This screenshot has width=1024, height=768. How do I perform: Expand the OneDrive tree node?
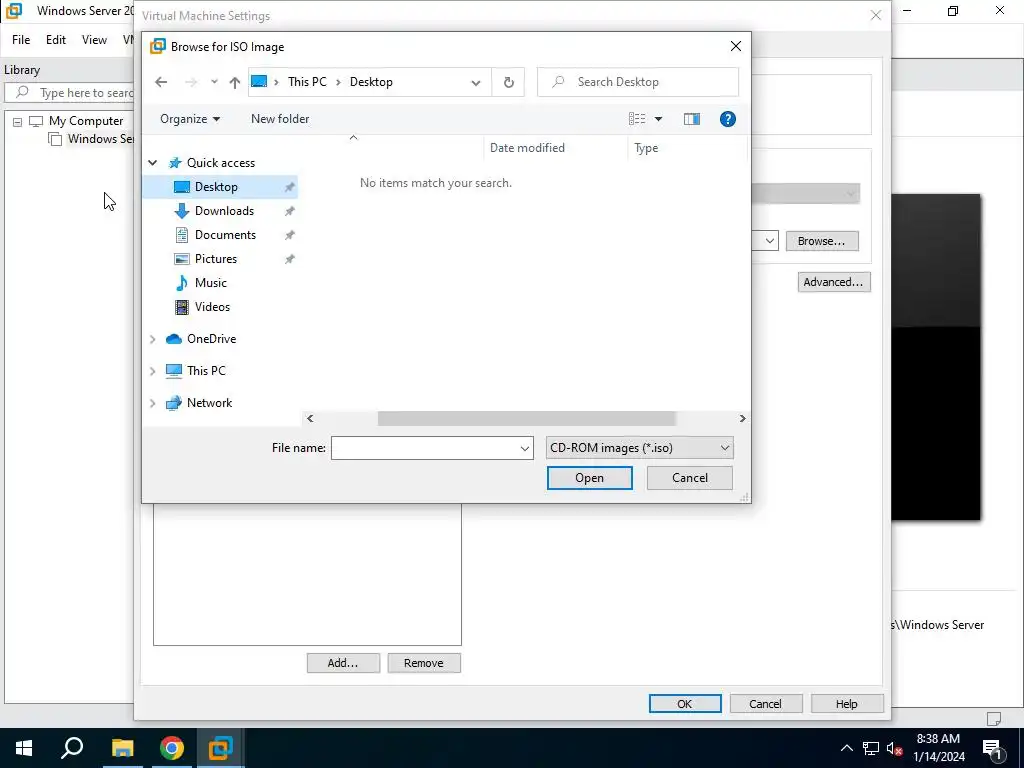pos(153,339)
